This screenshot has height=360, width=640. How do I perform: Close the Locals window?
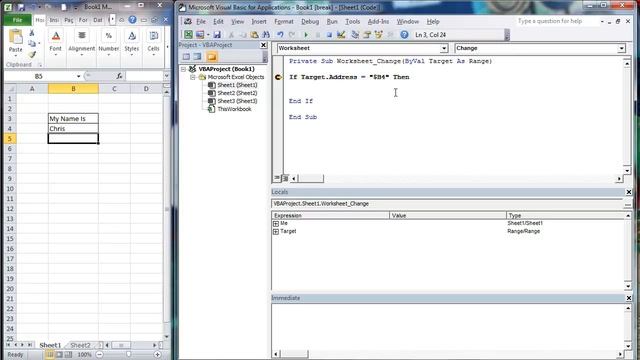[x=629, y=192]
